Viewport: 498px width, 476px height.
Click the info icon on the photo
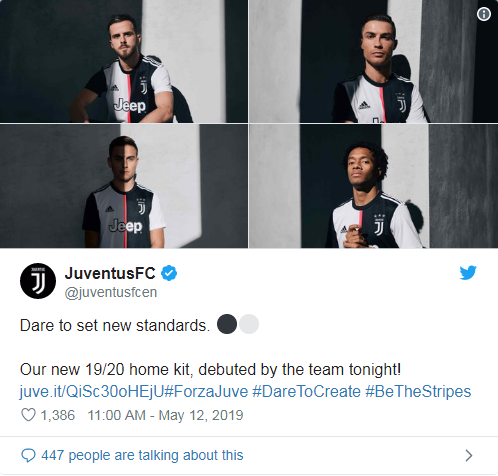(x=484, y=14)
